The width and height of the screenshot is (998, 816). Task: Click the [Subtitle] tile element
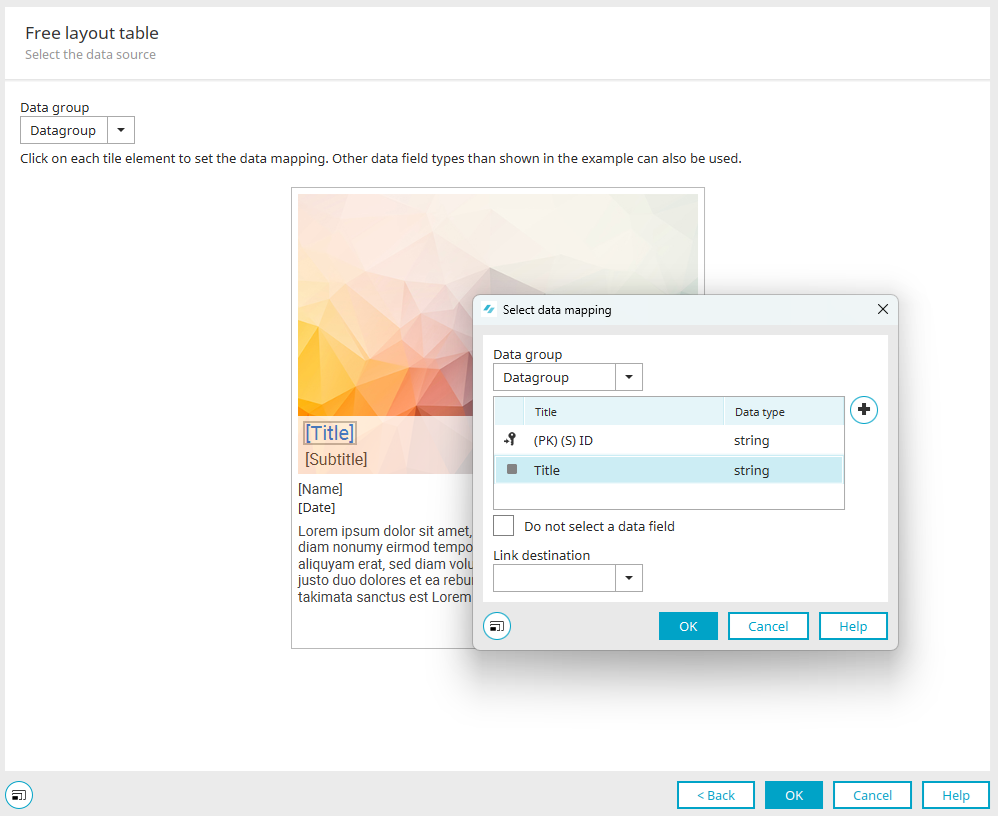(336, 460)
